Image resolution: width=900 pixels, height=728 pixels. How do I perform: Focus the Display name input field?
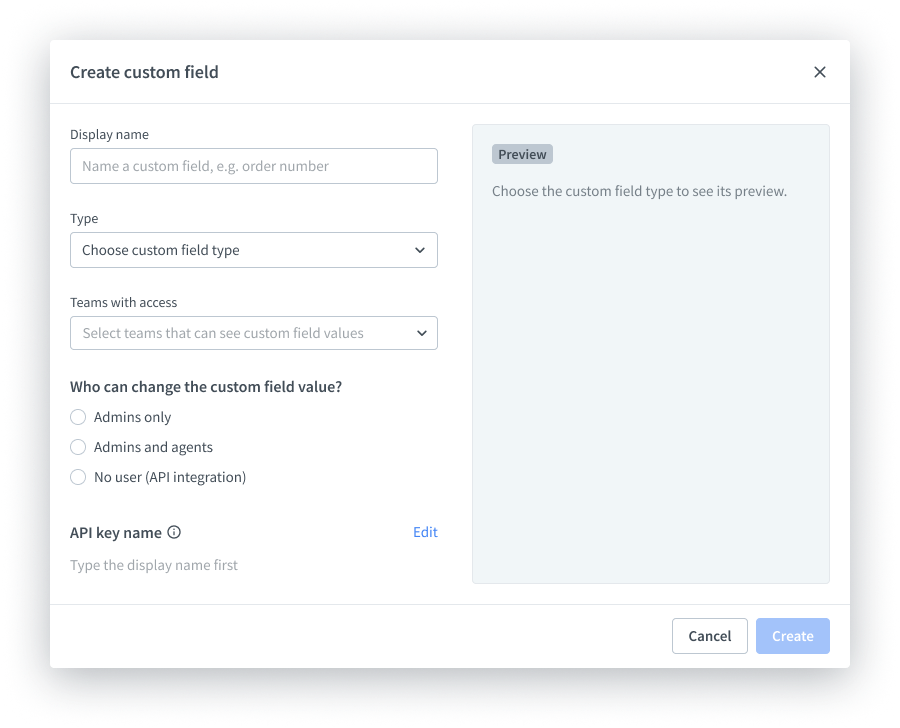[253, 166]
